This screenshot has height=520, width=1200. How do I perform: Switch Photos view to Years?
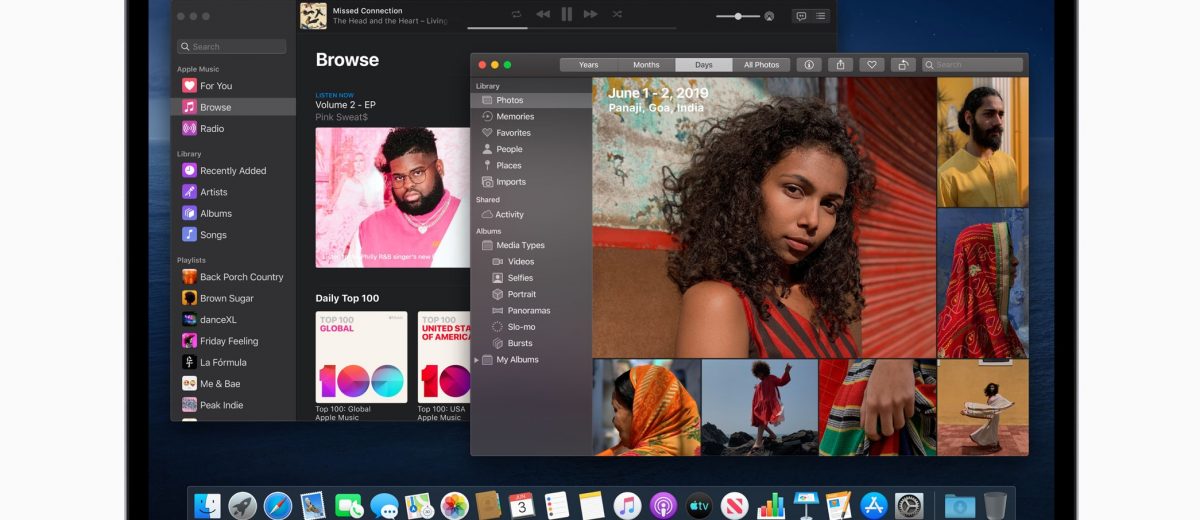tap(589, 65)
